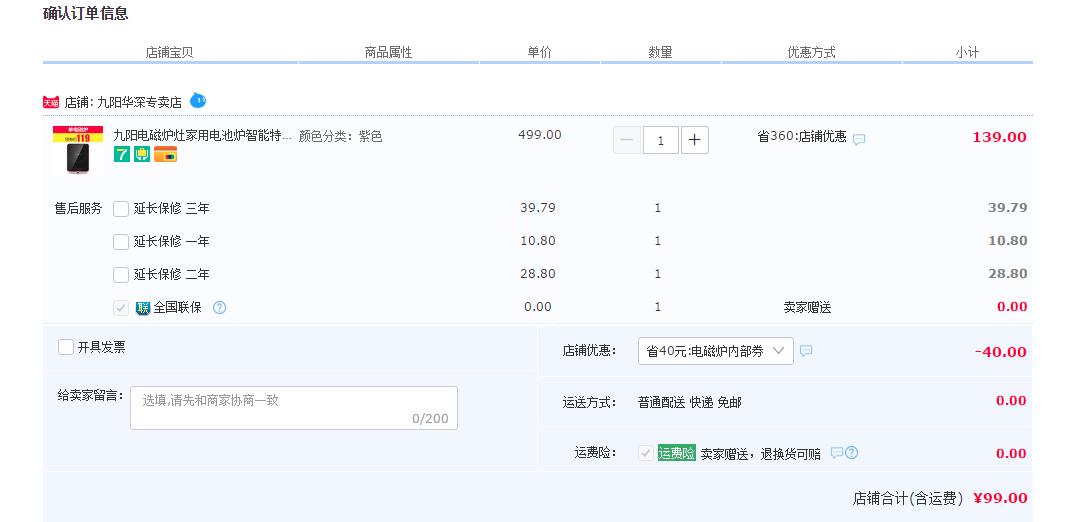
Task: Click the 省360:店铺优惠 discount text
Action: click(802, 136)
